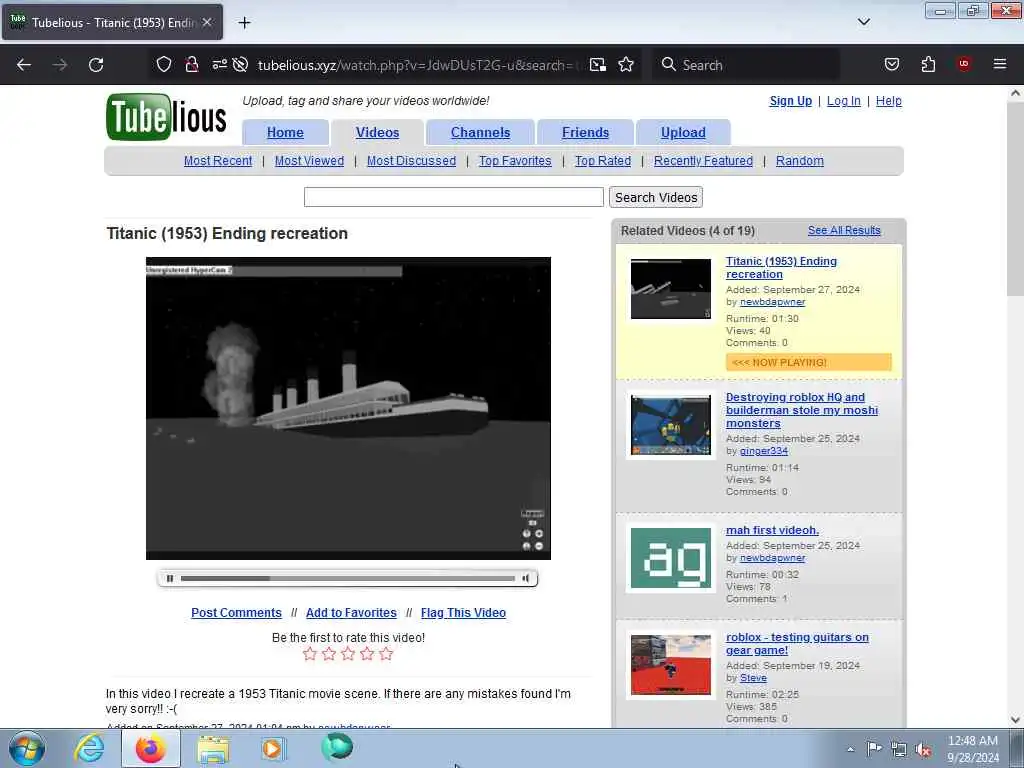
Task: Open roblox testing guitars video title link
Action: tap(797, 643)
